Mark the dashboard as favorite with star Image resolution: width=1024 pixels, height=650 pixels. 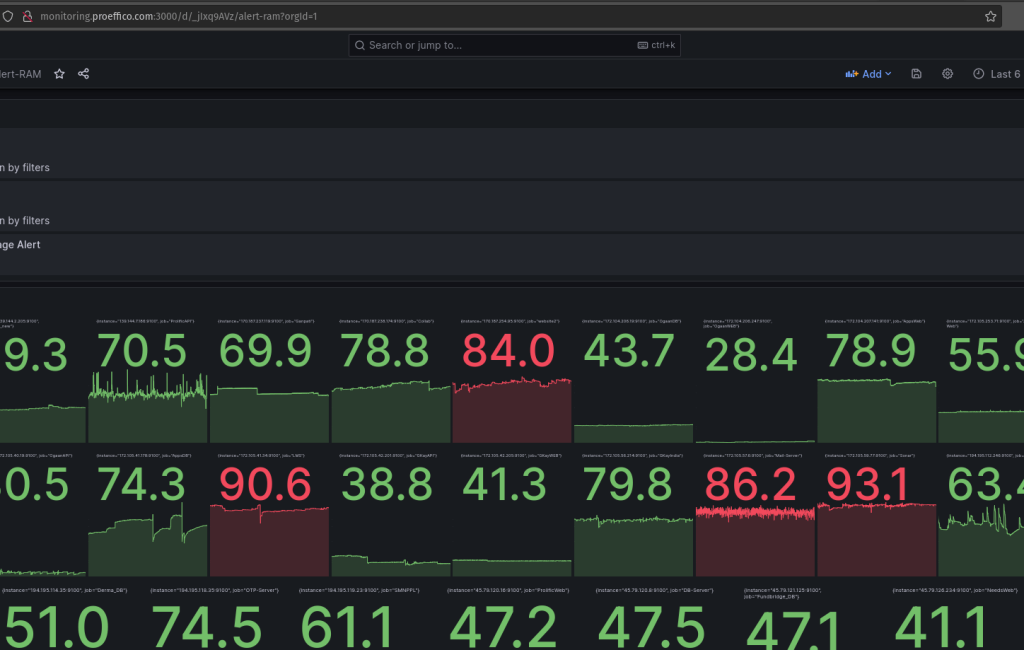click(60, 74)
